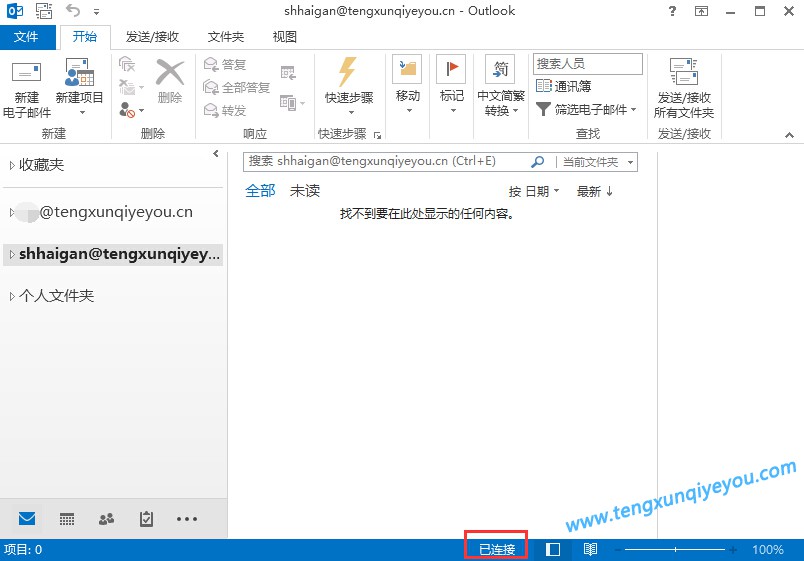Viewport: 804px width, 561px height.
Task: Collapse the folder pane arrow
Action: tap(216, 153)
